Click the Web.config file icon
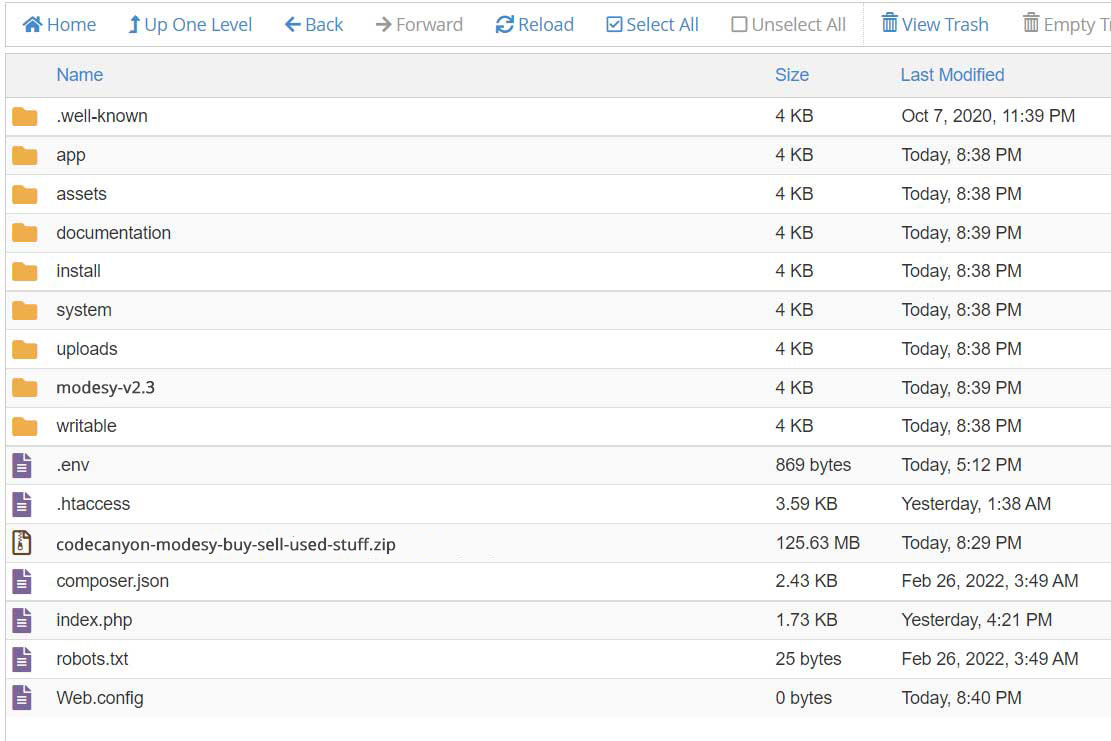 click(x=22, y=698)
